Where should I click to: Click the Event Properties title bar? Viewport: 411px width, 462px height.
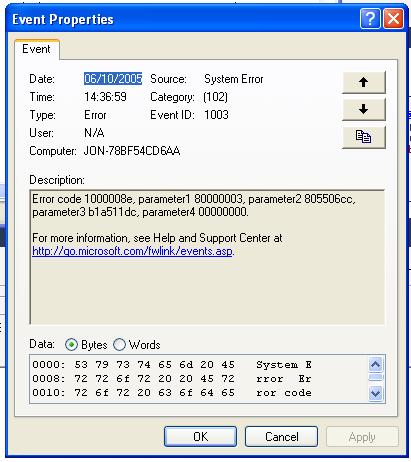pos(183,19)
